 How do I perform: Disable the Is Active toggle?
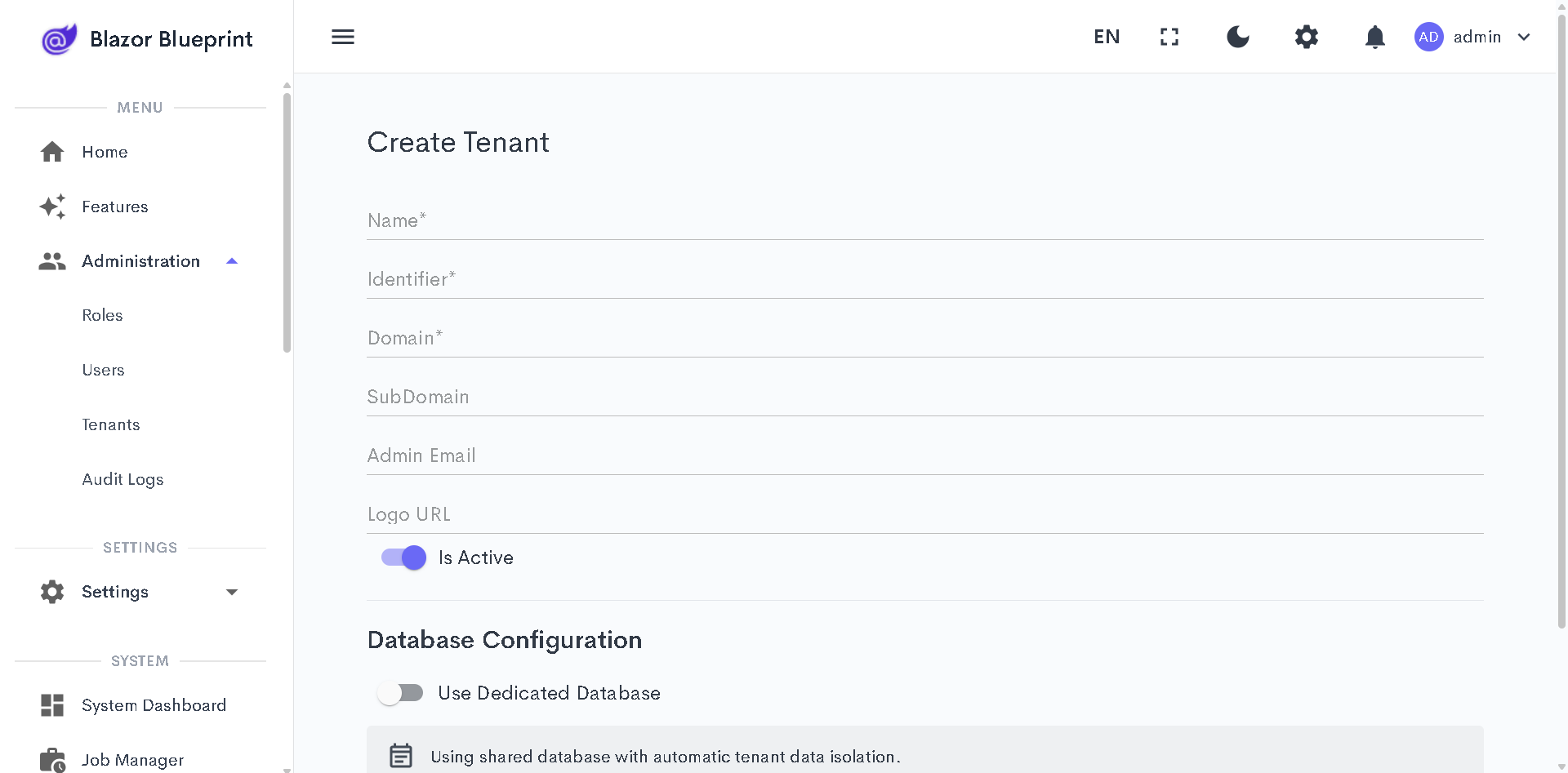tap(402, 558)
